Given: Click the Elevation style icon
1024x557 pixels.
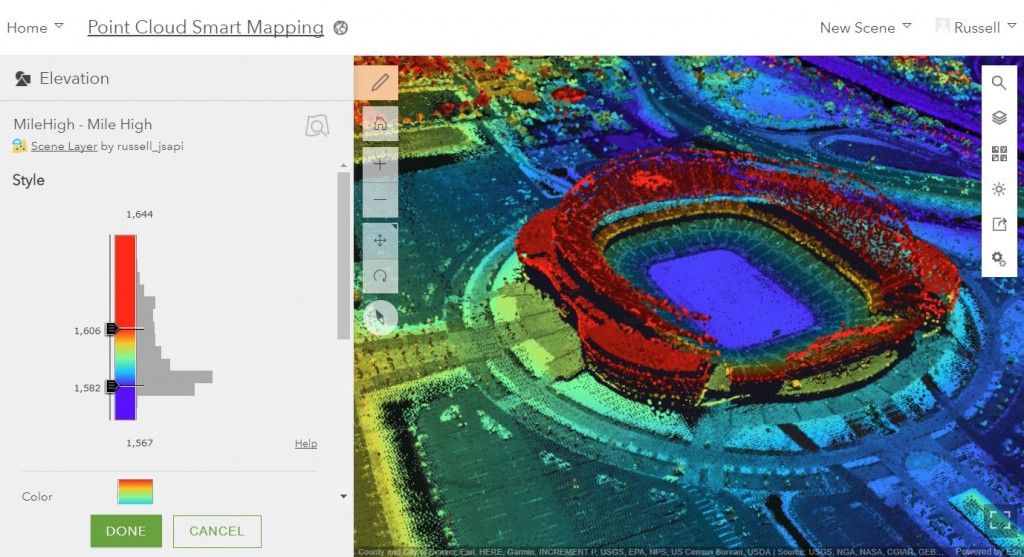Looking at the screenshot, I should [x=23, y=79].
